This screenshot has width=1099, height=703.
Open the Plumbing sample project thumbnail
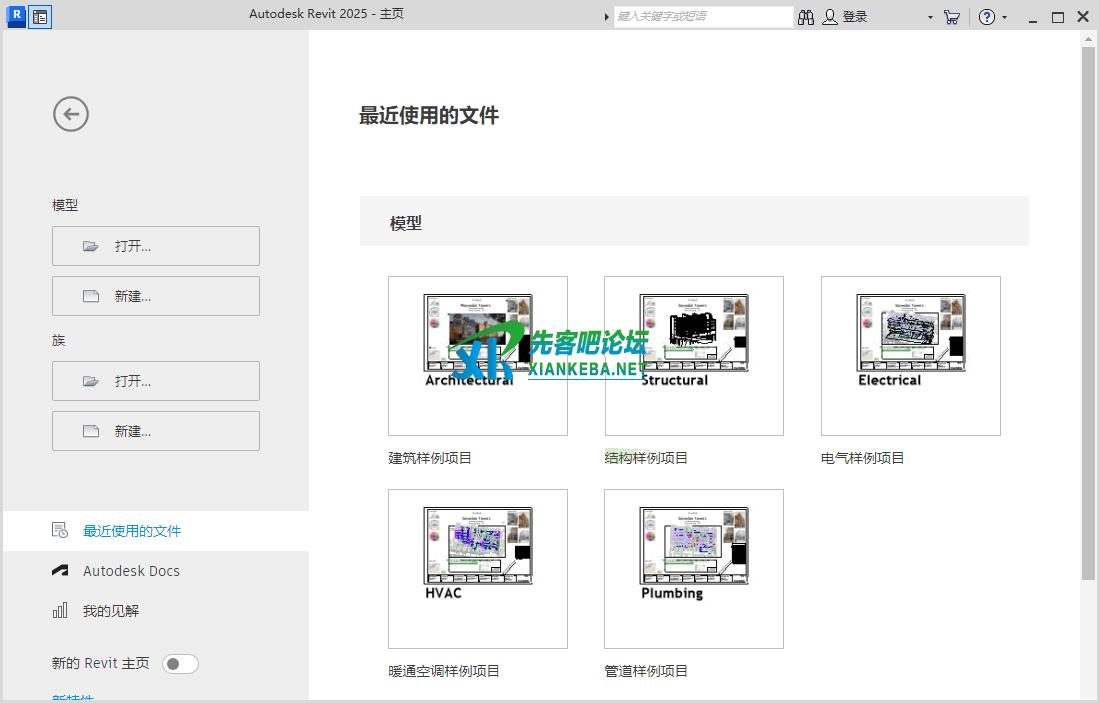coord(694,569)
